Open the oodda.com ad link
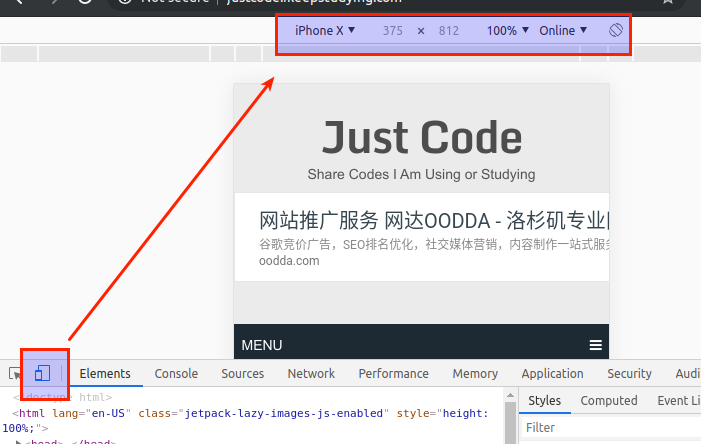This screenshot has height=444, width=701. click(289, 261)
